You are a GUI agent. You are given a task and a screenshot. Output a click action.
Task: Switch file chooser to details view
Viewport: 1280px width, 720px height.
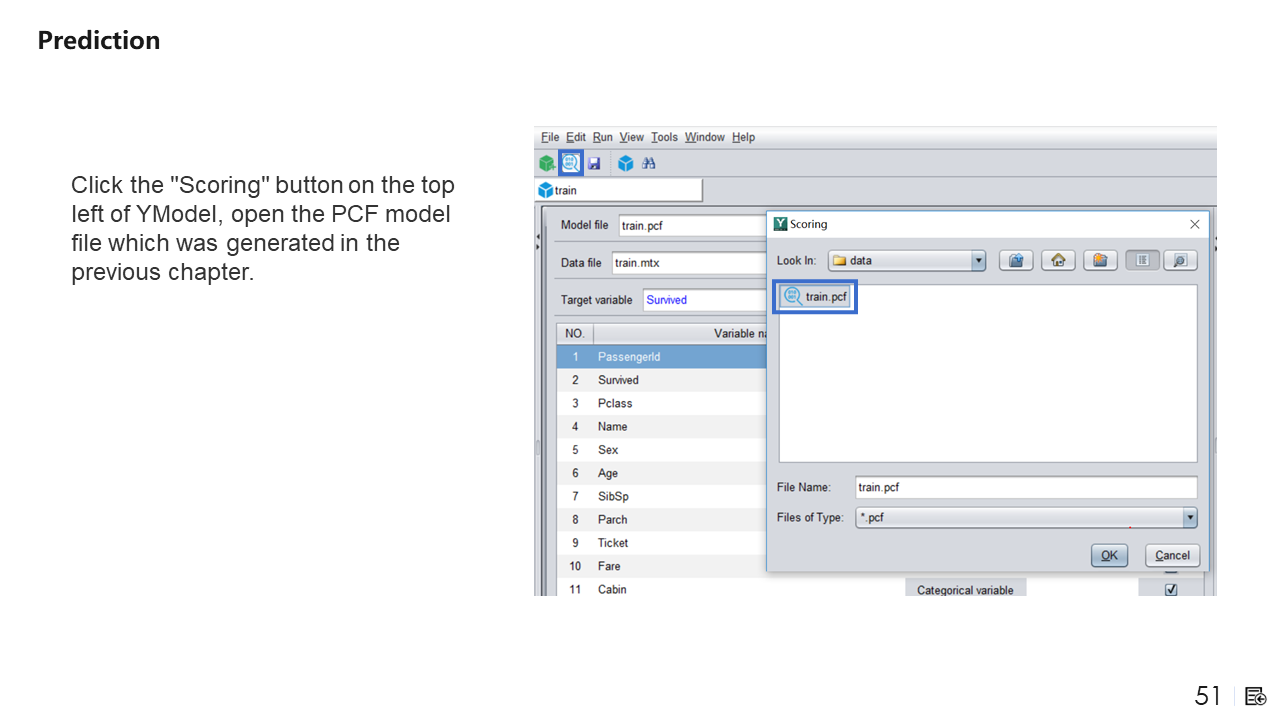point(1180,260)
